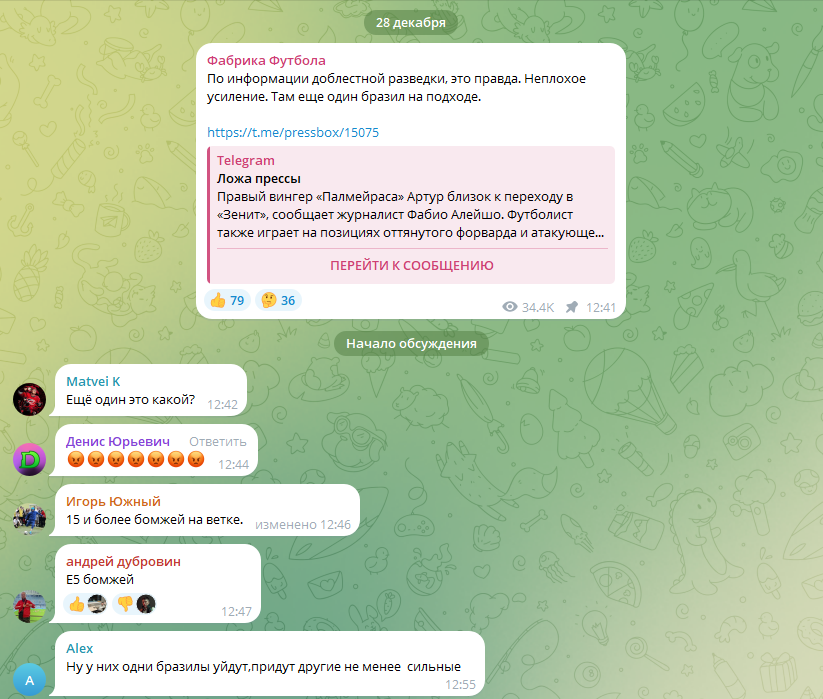Click Alex's blue A avatar
Viewport: 823px width, 699px height.
(x=29, y=680)
